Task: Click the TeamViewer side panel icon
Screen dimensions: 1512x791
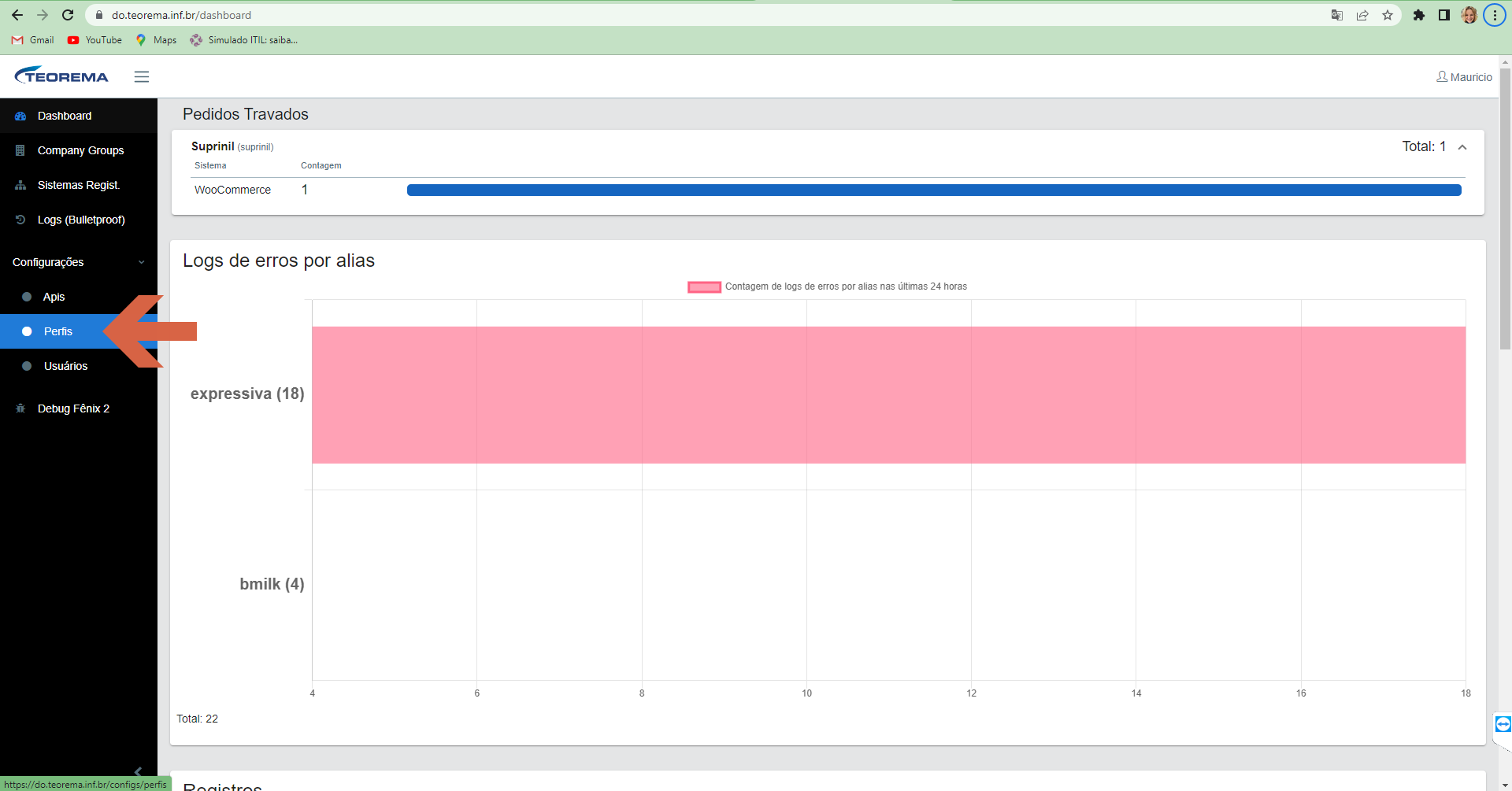Action: 1503,724
